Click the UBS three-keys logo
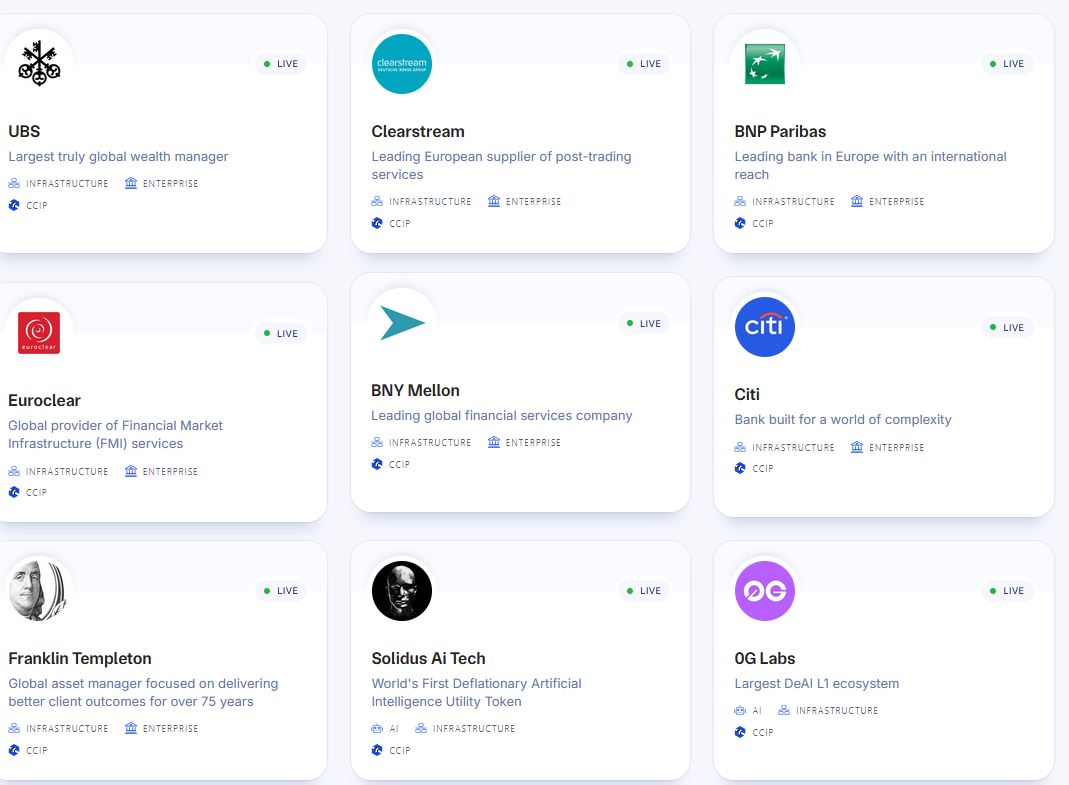The height and width of the screenshot is (785, 1069). click(x=39, y=63)
